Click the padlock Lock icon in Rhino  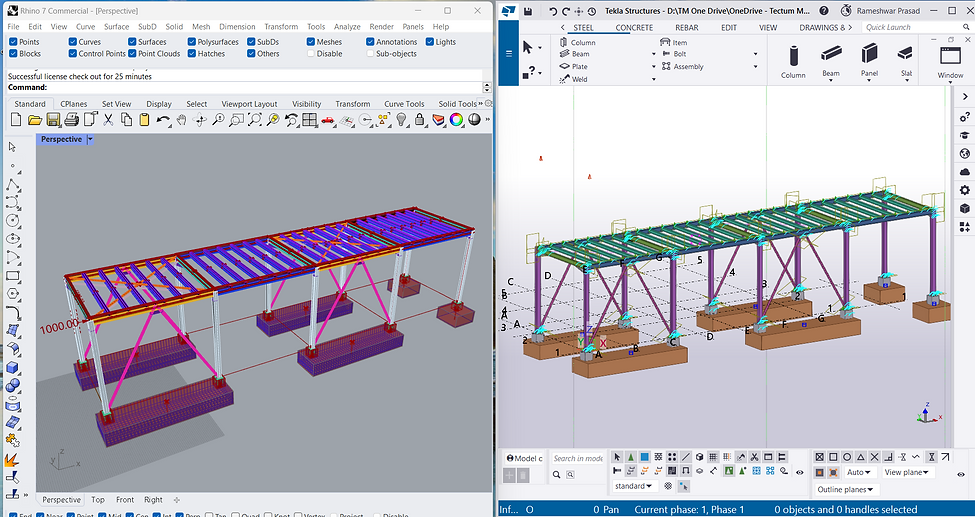(x=420, y=119)
